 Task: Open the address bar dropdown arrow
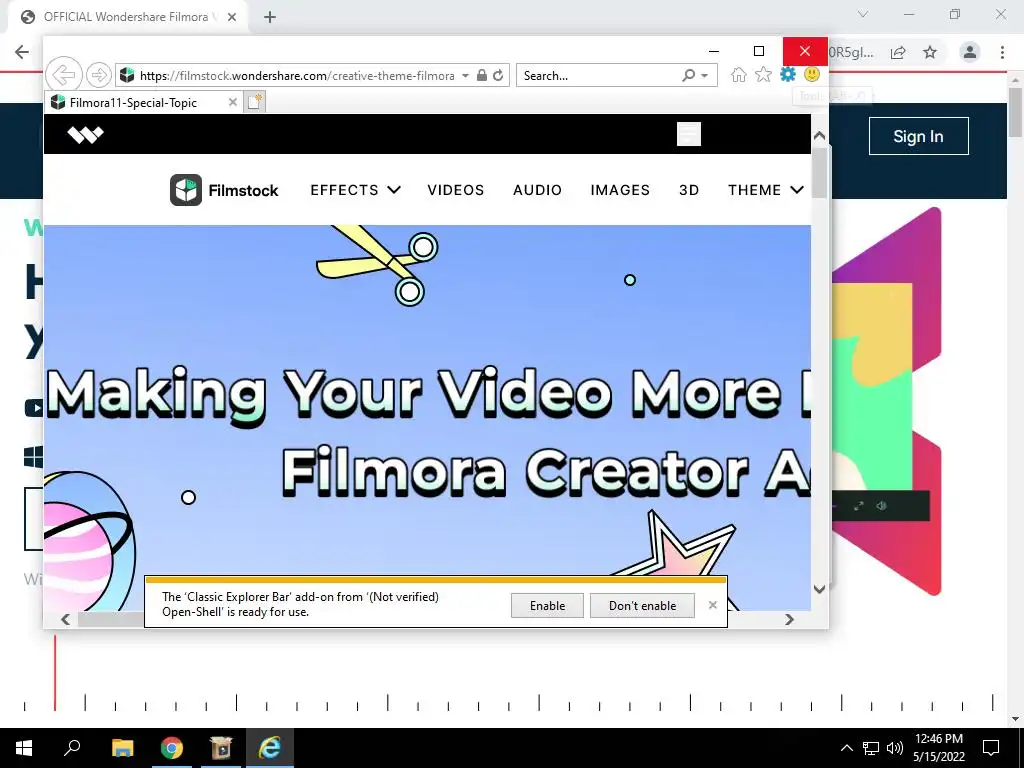465,76
